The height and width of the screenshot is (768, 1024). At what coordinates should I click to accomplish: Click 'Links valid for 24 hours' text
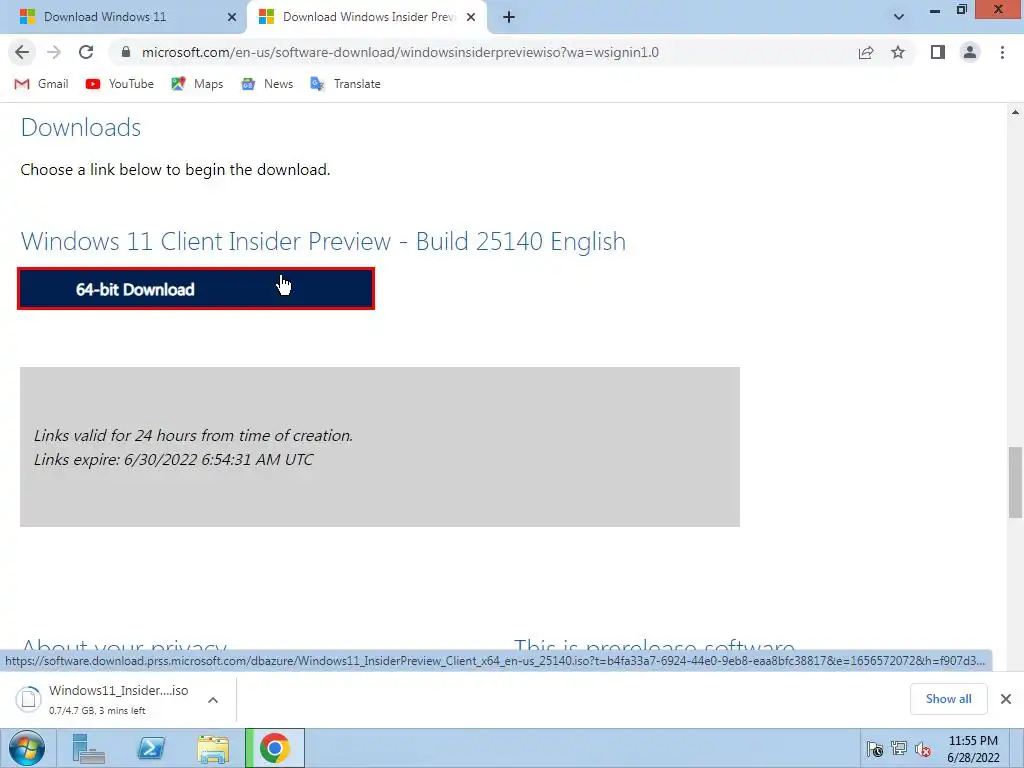pos(193,436)
